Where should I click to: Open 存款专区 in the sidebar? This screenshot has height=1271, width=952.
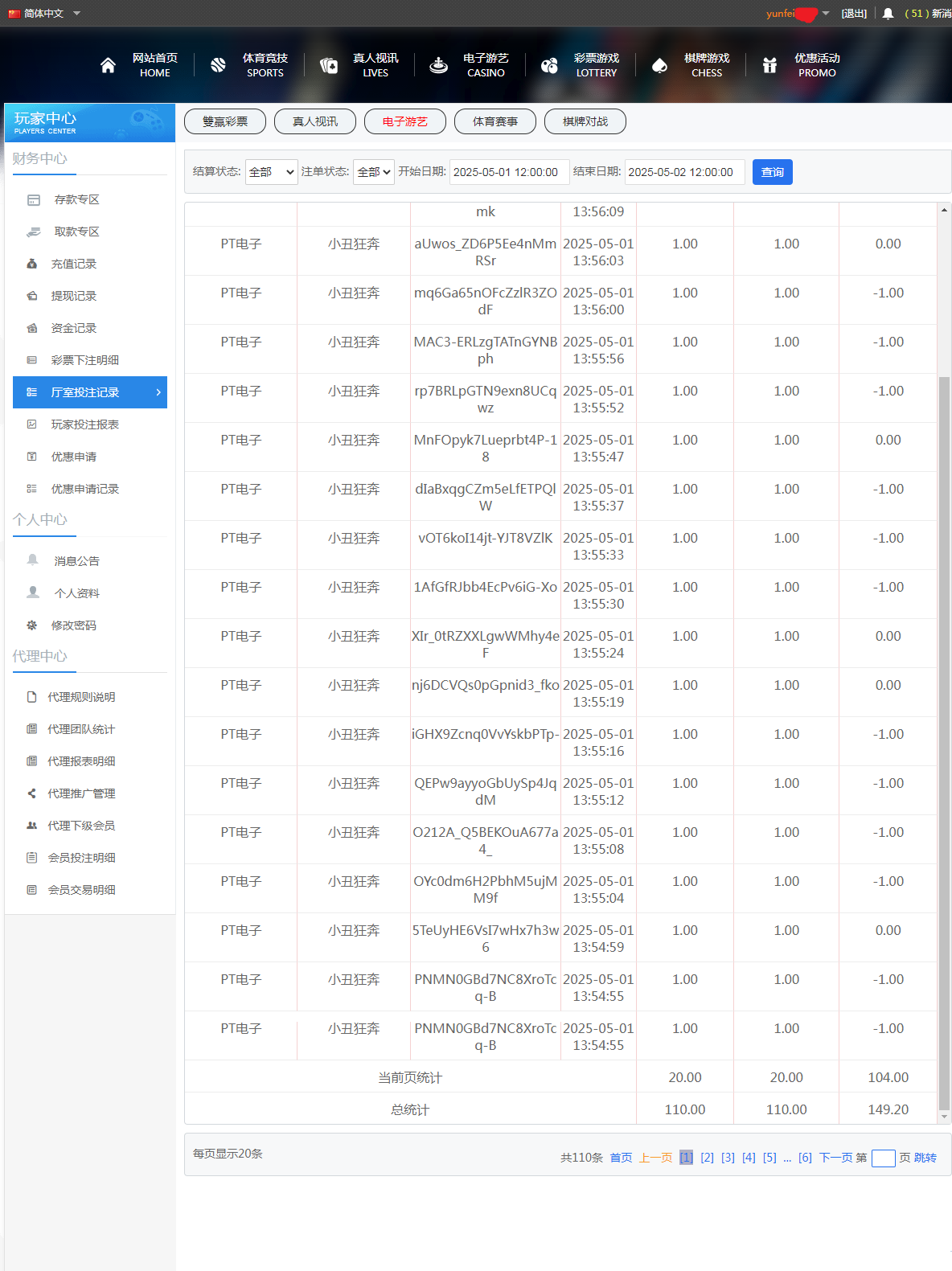click(x=76, y=199)
